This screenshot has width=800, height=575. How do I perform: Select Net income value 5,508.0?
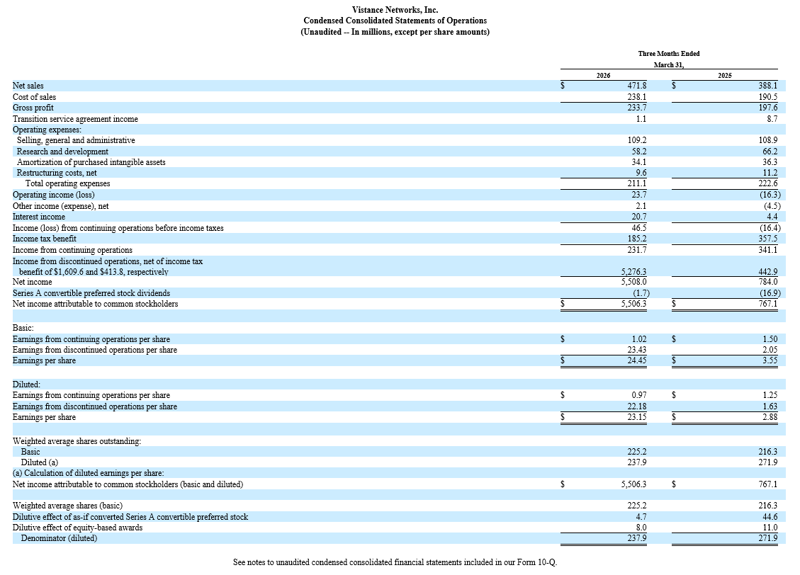pyautogui.click(x=634, y=282)
